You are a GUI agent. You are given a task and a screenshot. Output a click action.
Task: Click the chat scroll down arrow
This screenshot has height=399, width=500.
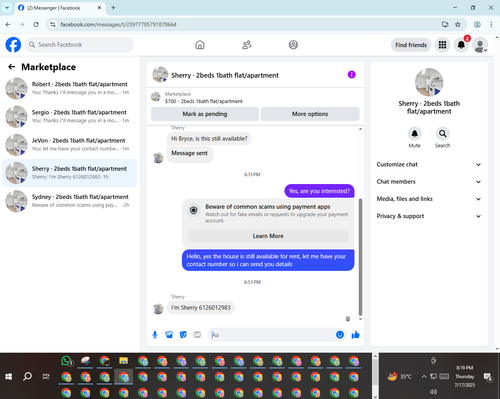point(360,319)
